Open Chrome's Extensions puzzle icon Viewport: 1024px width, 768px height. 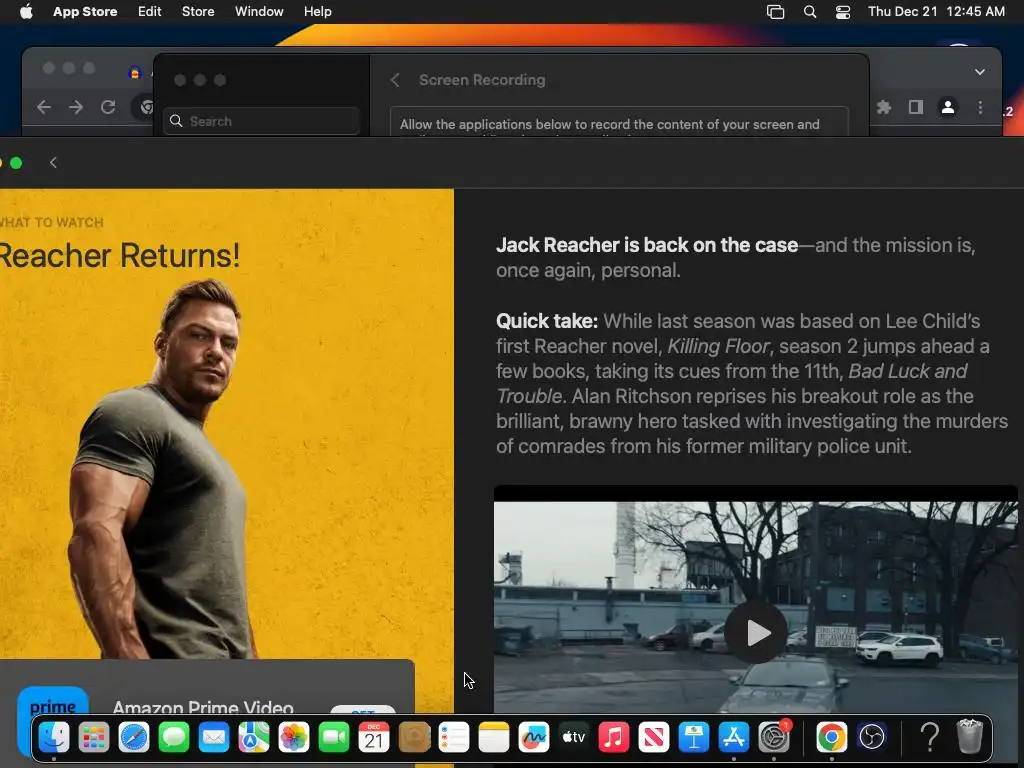pos(884,107)
